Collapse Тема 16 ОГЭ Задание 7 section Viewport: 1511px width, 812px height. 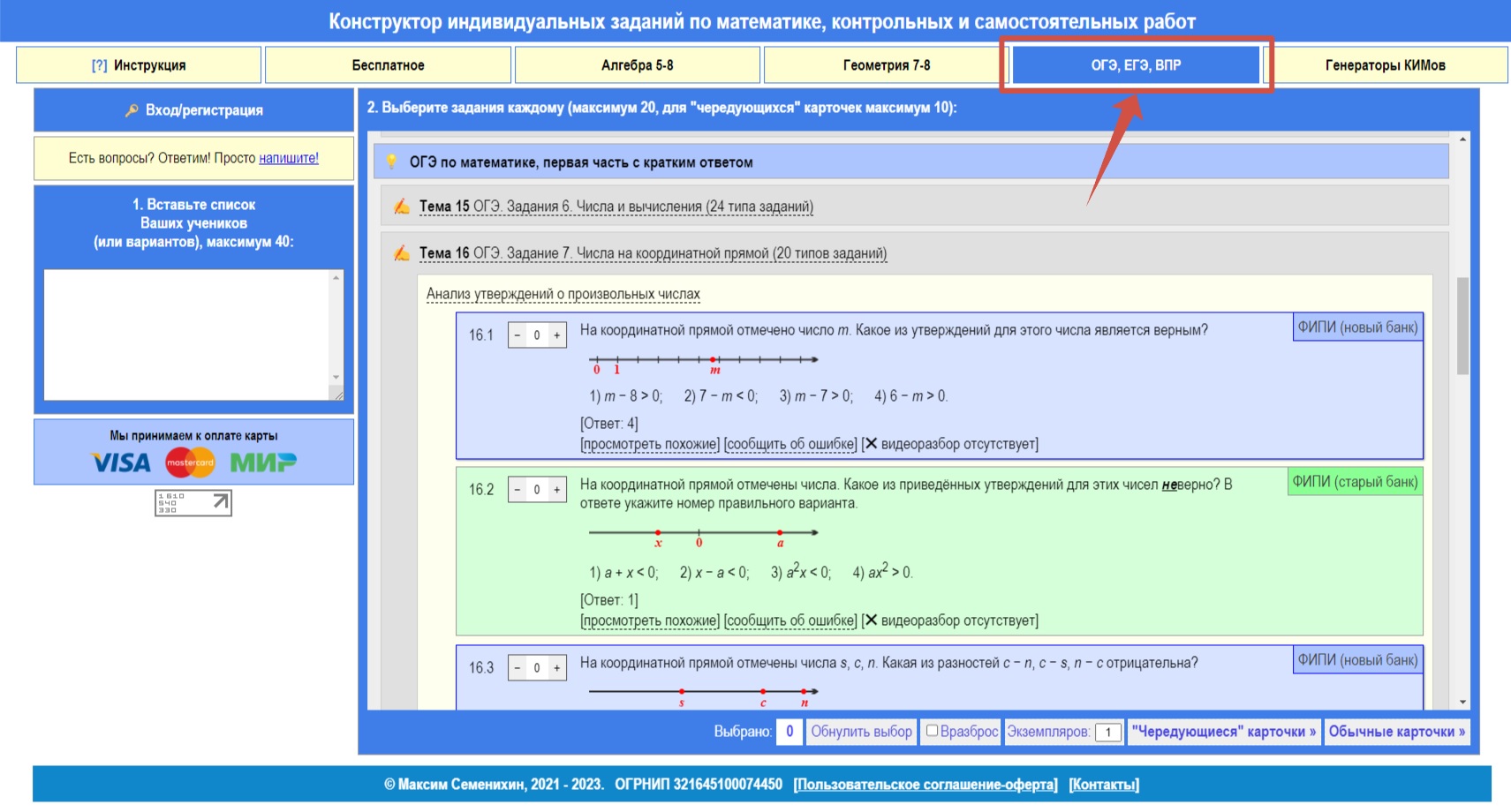[653, 253]
